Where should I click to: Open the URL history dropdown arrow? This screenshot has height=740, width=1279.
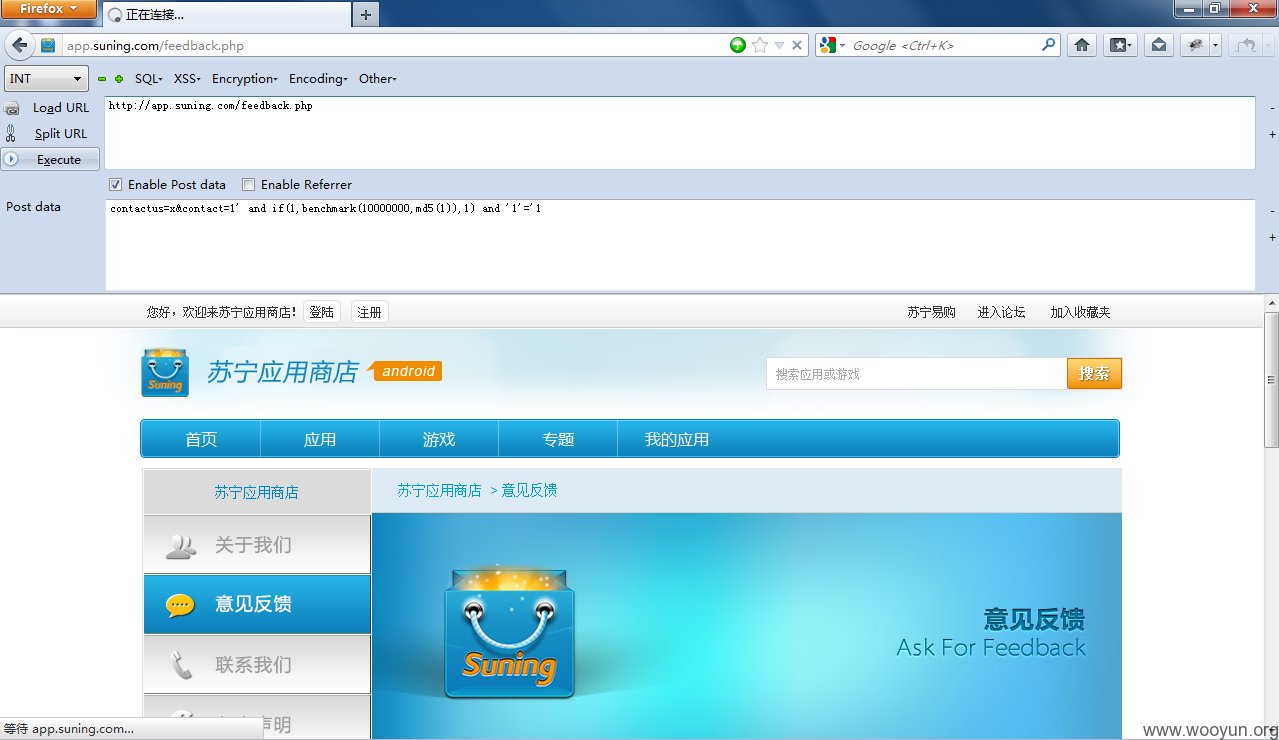pos(779,45)
